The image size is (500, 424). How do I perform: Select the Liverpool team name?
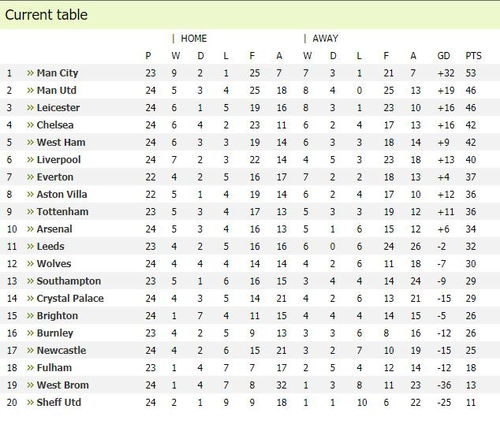click(59, 160)
